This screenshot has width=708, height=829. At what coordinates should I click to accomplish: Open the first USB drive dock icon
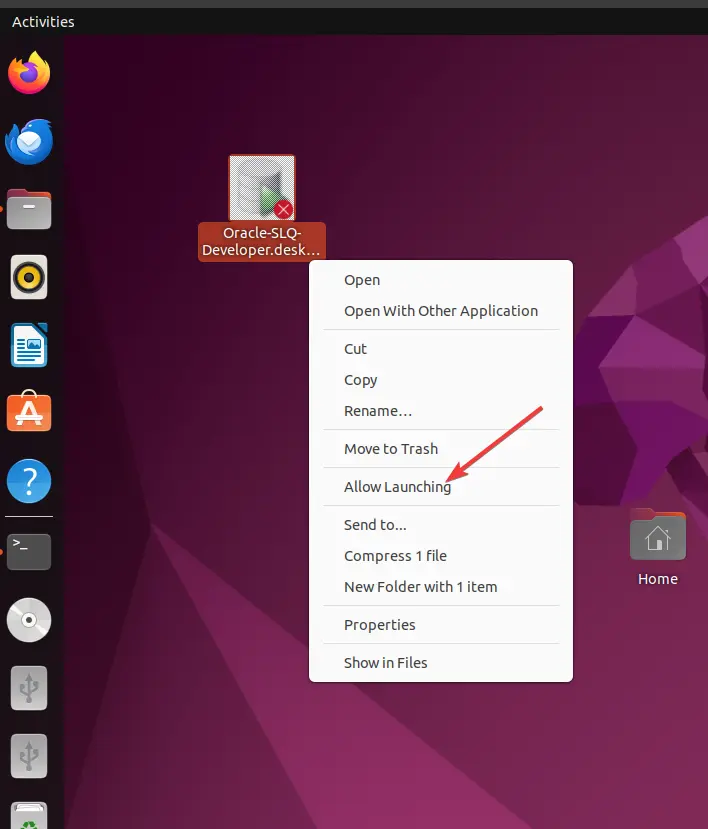[29, 688]
